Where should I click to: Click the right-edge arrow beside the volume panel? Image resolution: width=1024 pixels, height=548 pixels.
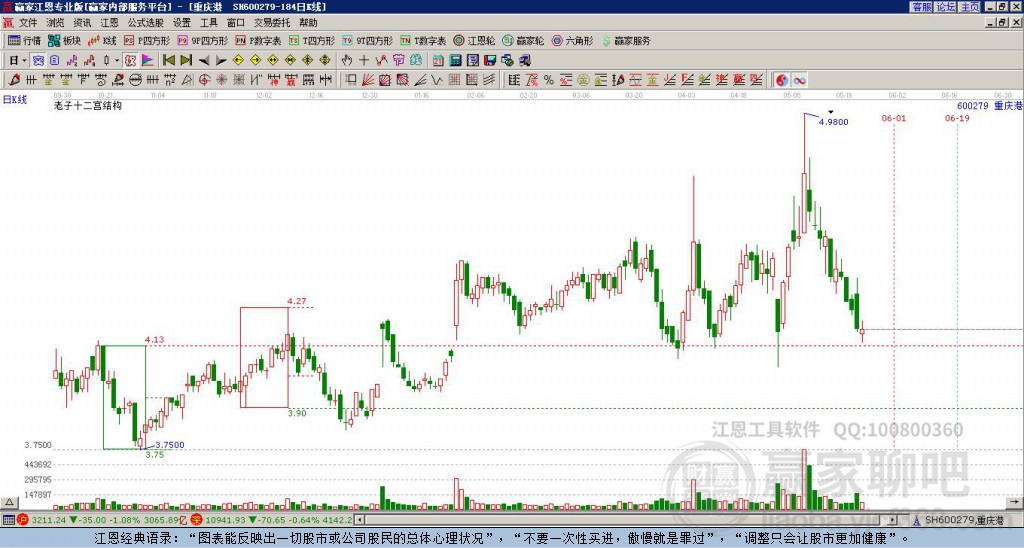pos(1016,502)
